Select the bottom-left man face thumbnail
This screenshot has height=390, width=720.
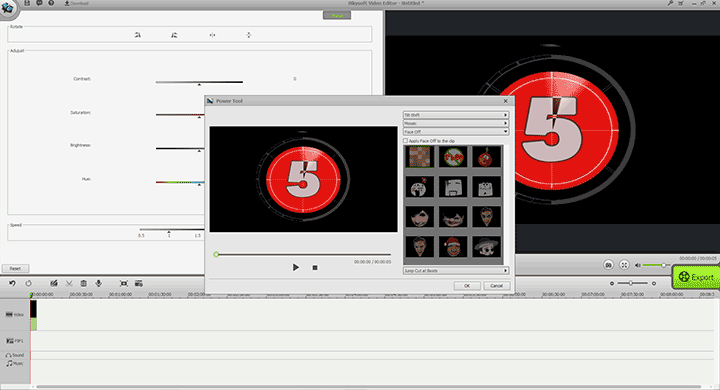coord(420,247)
